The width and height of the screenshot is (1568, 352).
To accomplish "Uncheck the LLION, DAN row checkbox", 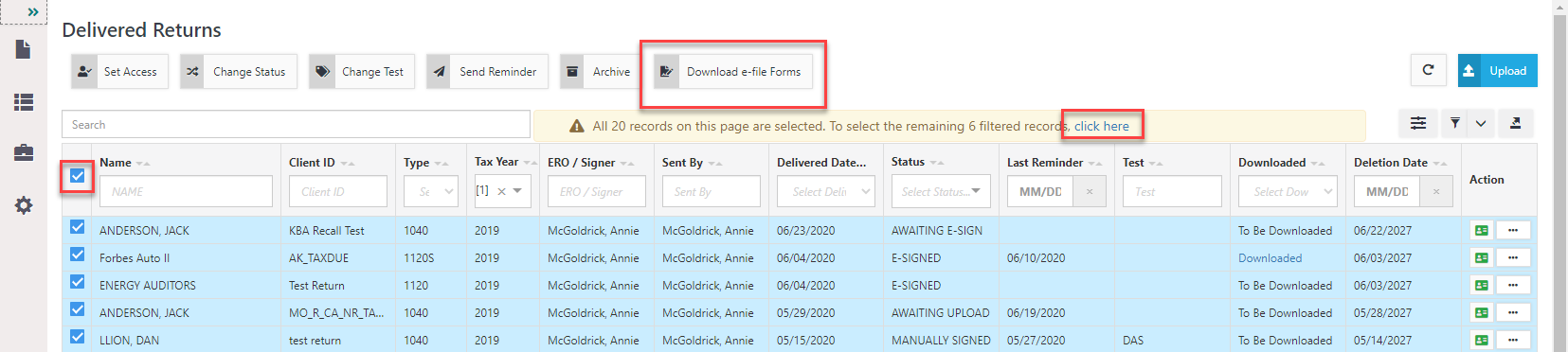I will tap(77, 337).
